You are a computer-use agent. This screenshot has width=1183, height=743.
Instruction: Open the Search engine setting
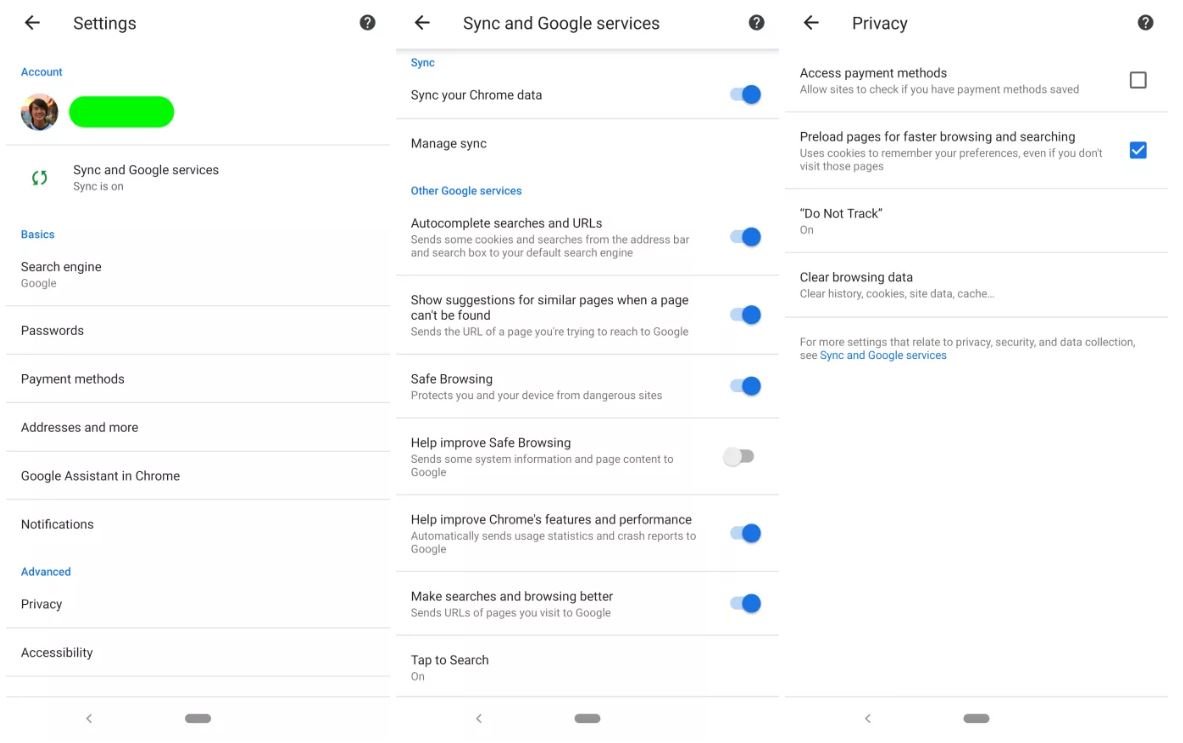(61, 274)
